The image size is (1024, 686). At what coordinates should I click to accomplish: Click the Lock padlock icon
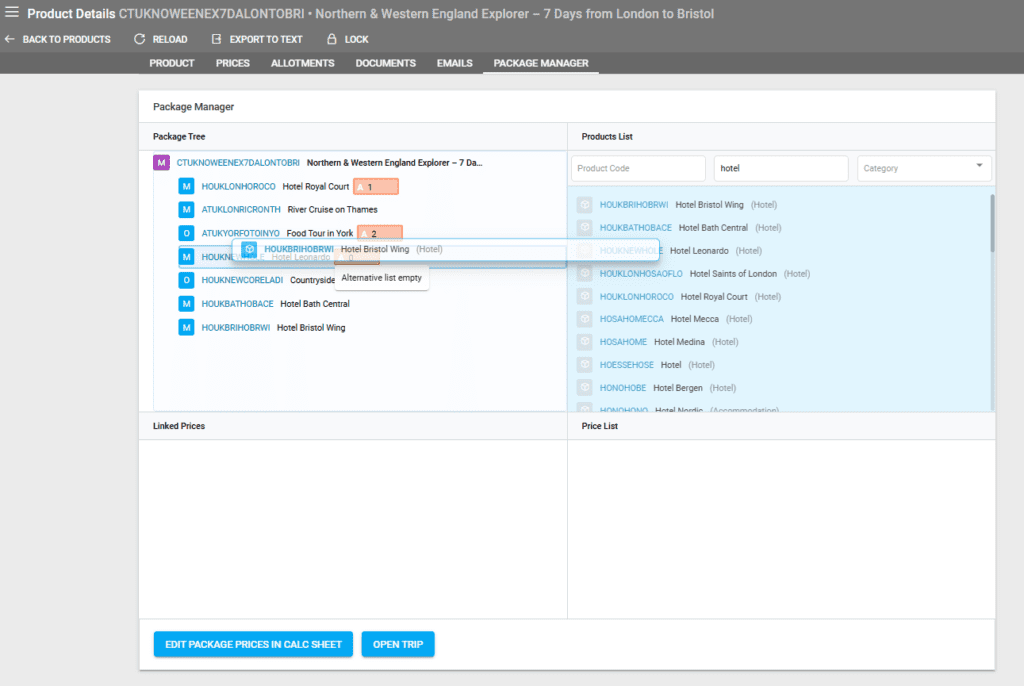tap(332, 39)
